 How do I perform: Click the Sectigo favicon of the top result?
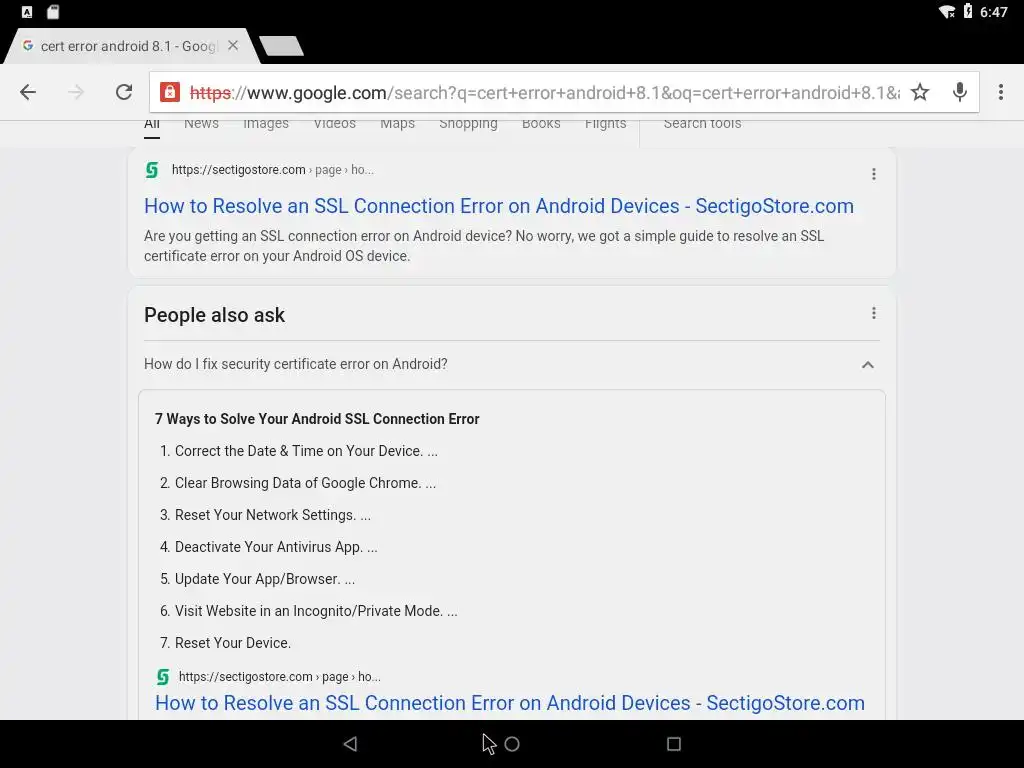coord(152,170)
